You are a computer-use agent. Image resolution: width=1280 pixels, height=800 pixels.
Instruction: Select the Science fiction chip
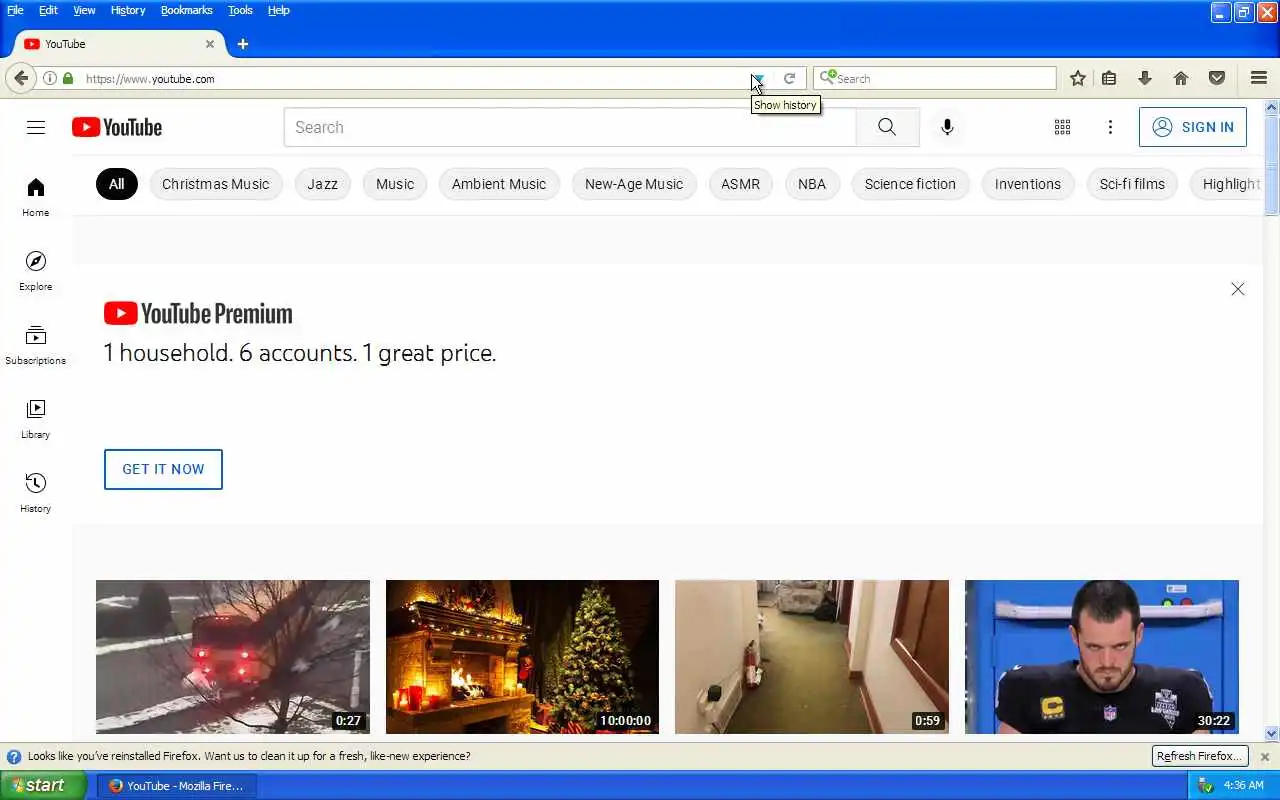click(910, 184)
